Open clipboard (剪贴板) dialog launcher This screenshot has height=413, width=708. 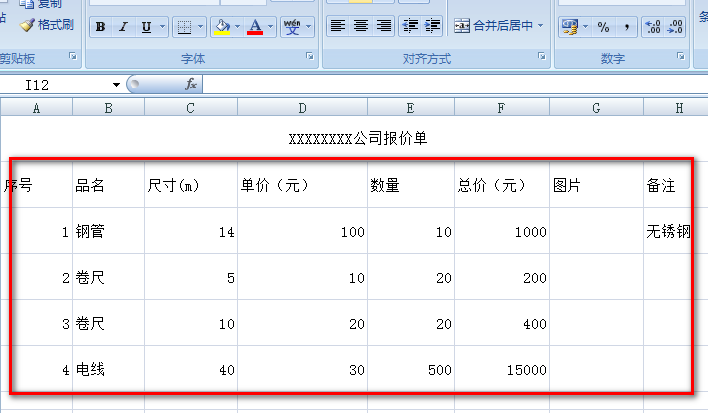[x=73, y=56]
